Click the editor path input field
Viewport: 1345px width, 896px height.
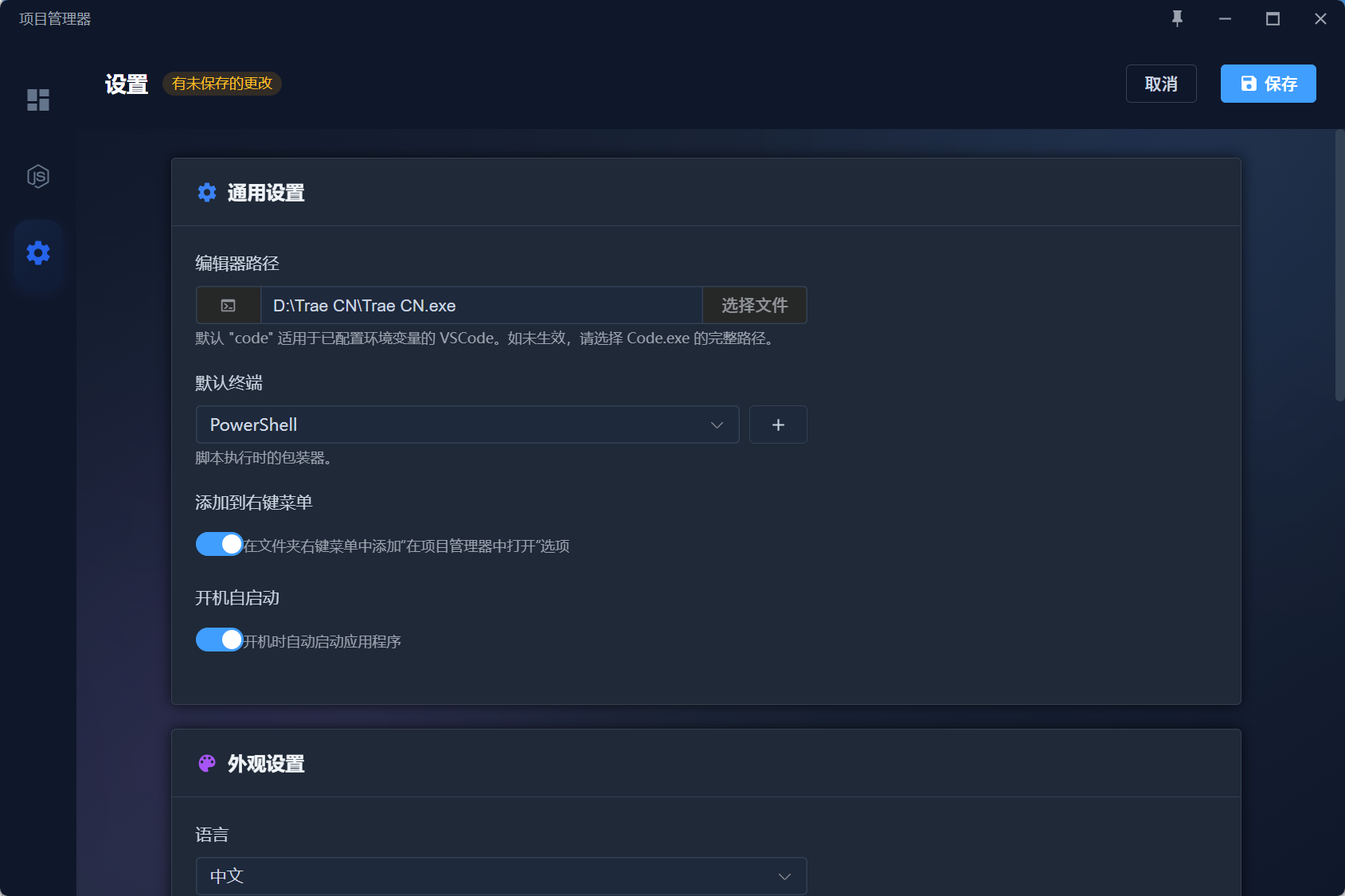[481, 306]
